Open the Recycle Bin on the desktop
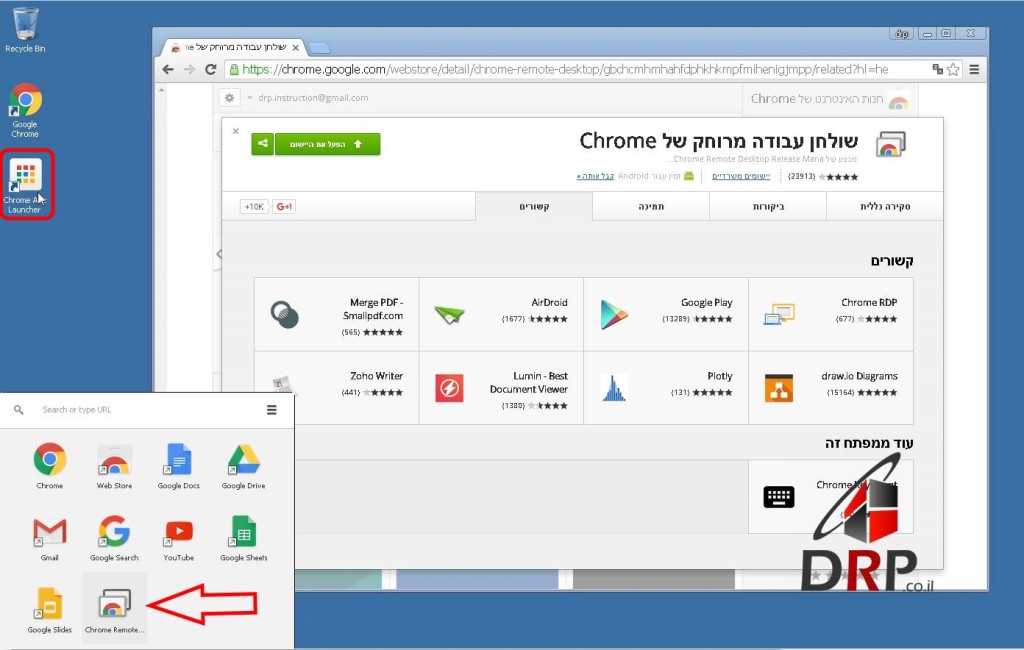1024x650 pixels. click(25, 25)
